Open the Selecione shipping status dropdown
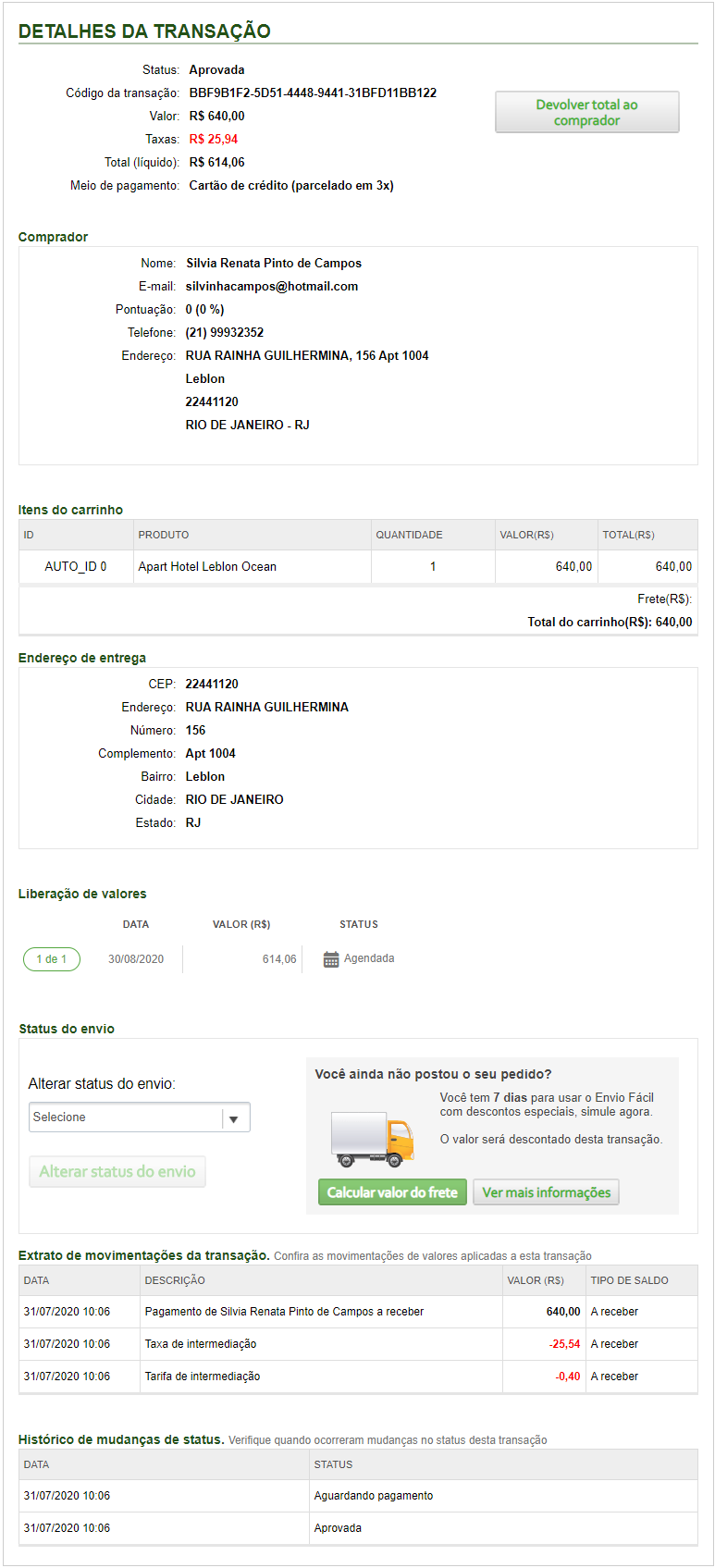715x1568 pixels. tap(127, 1117)
